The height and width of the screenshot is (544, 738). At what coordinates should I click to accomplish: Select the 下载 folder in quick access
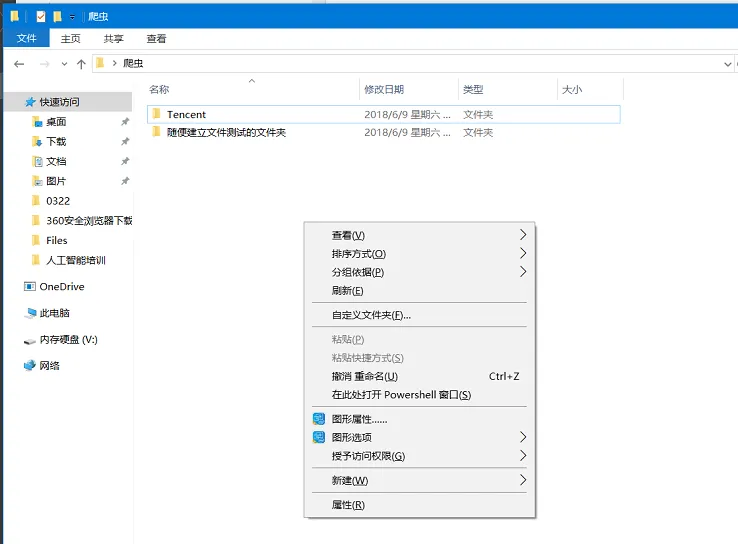[x=56, y=142]
